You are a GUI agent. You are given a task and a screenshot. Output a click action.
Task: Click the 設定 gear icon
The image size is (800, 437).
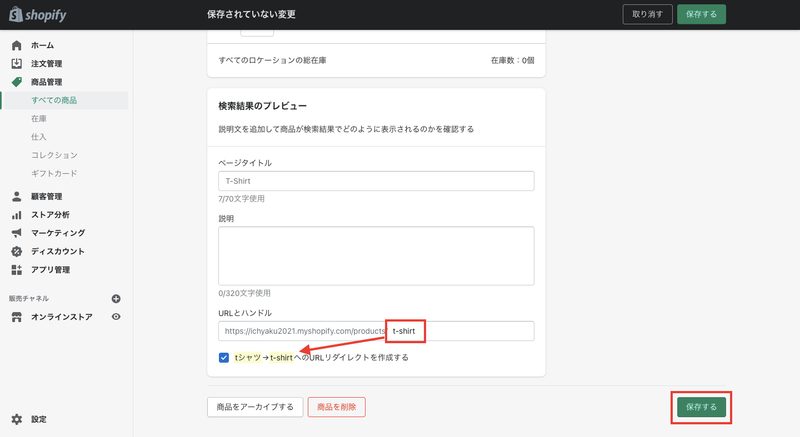point(16,419)
